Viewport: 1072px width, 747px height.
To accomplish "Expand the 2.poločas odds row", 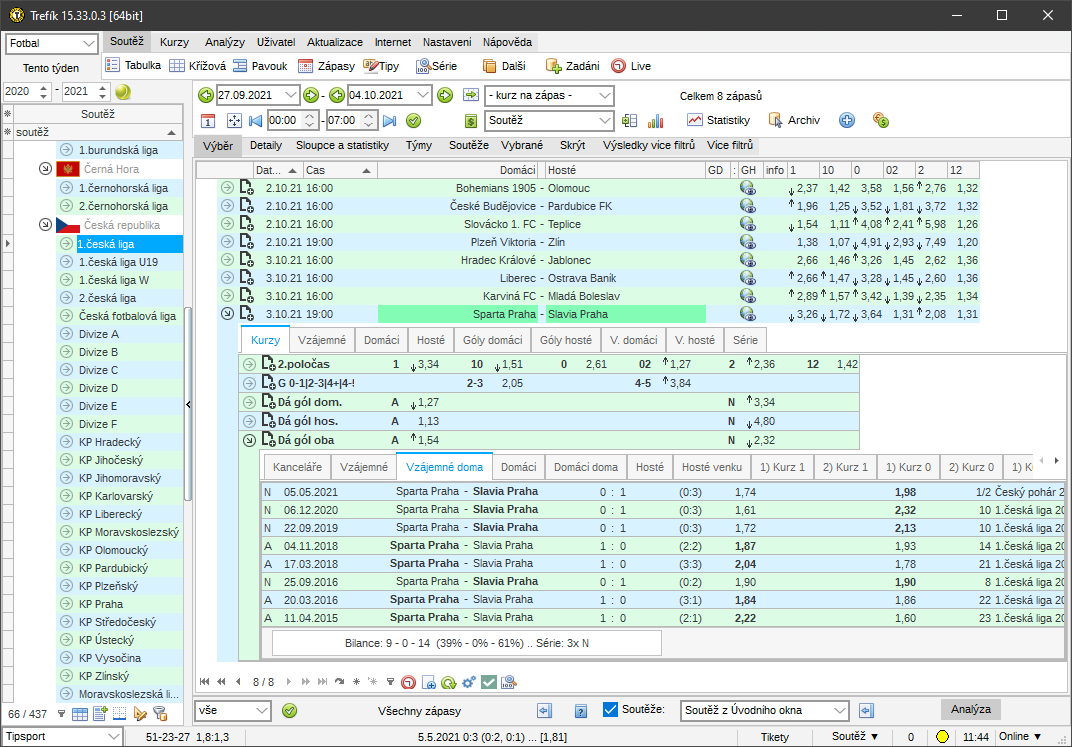I will click(250, 364).
